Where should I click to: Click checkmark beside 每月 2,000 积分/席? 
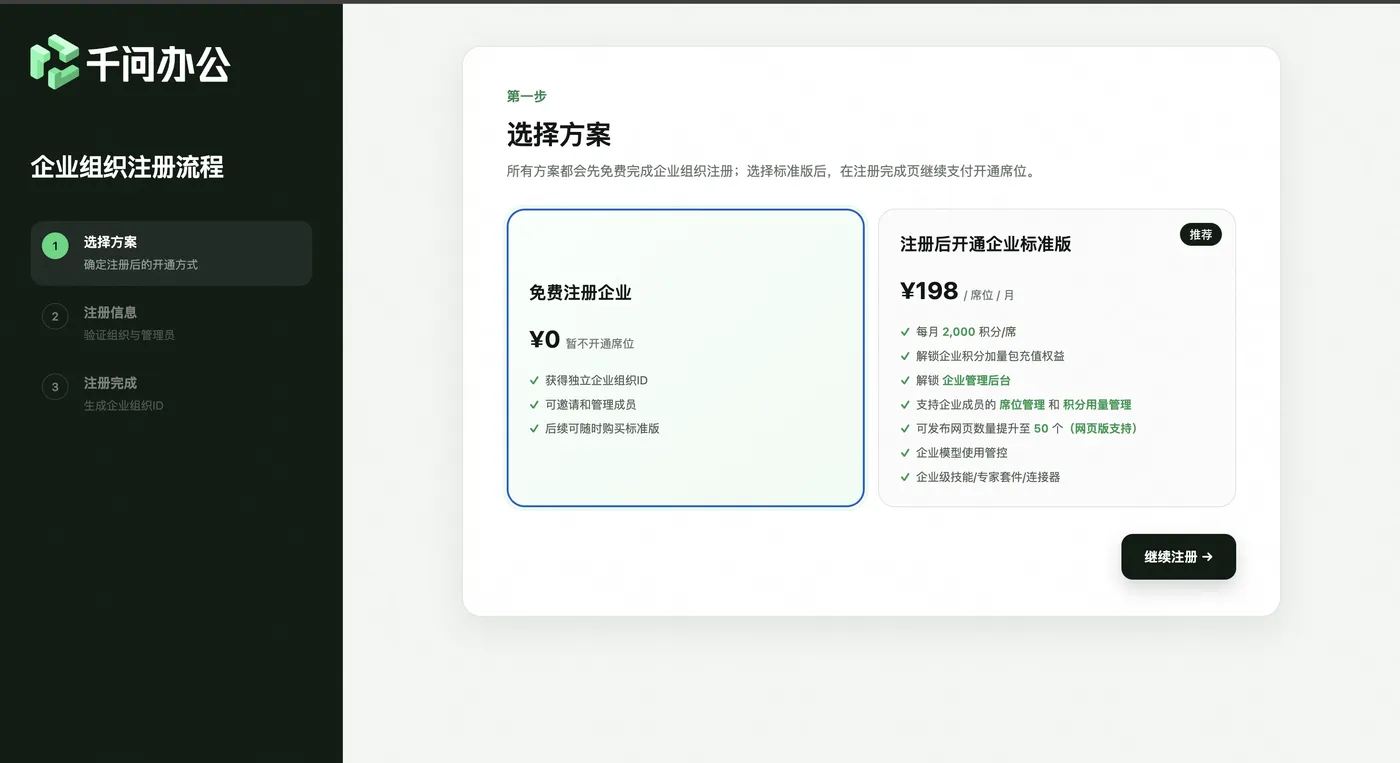pos(905,331)
